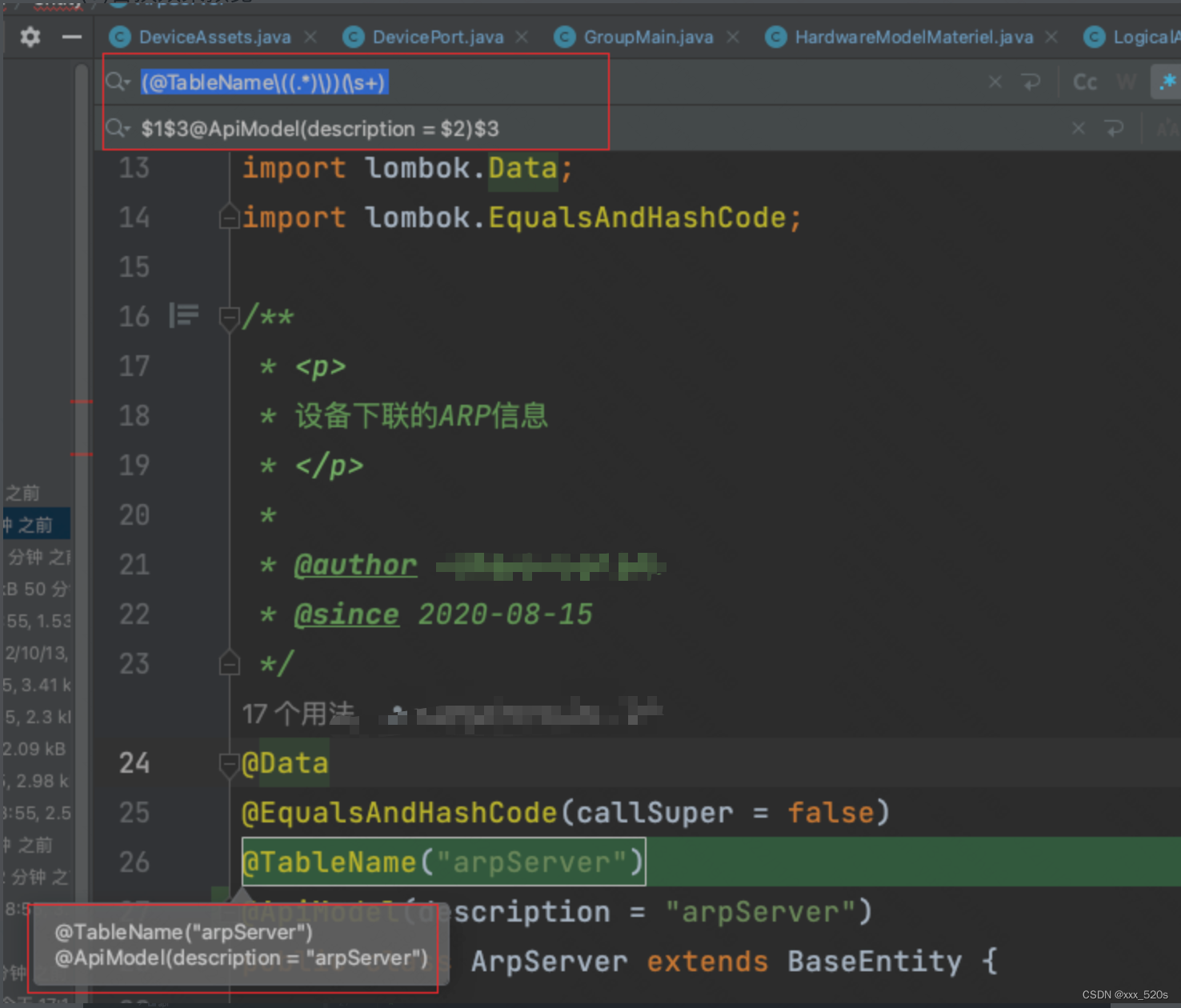The width and height of the screenshot is (1181, 1008).
Task: Collapse the class annotations at line 24
Action: click(x=229, y=764)
